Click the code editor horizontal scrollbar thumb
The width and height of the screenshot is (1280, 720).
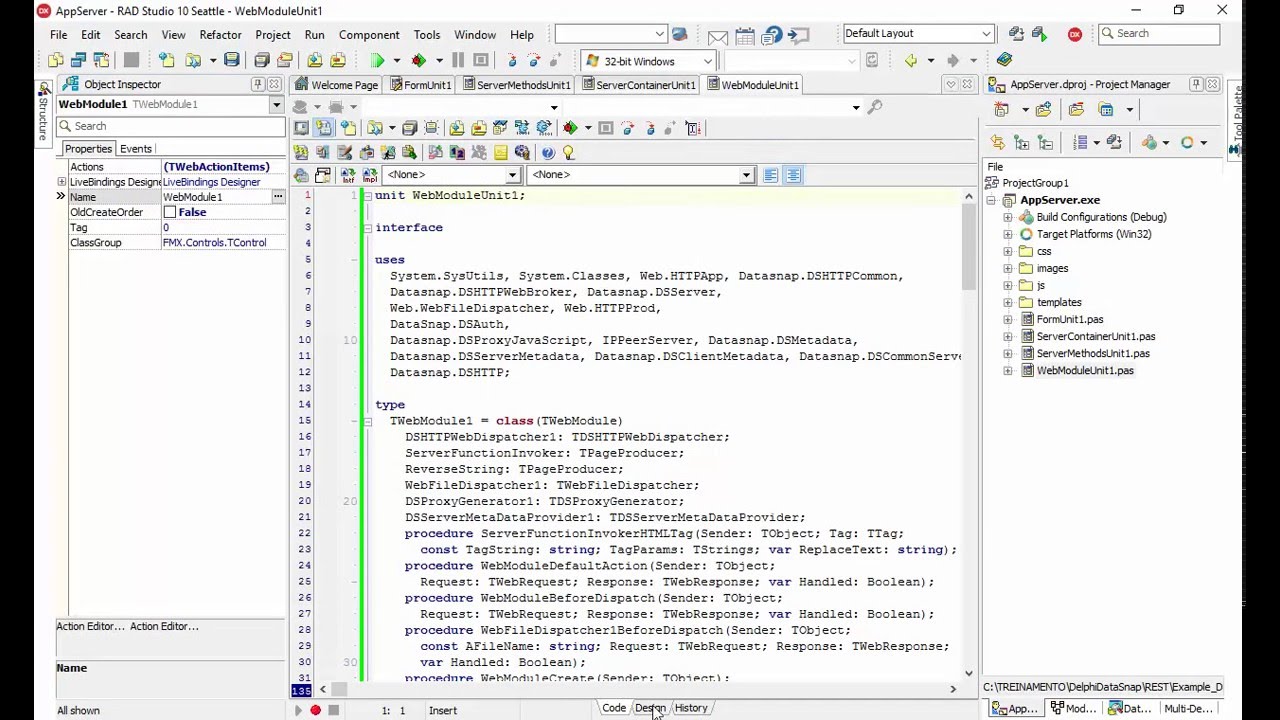340,689
